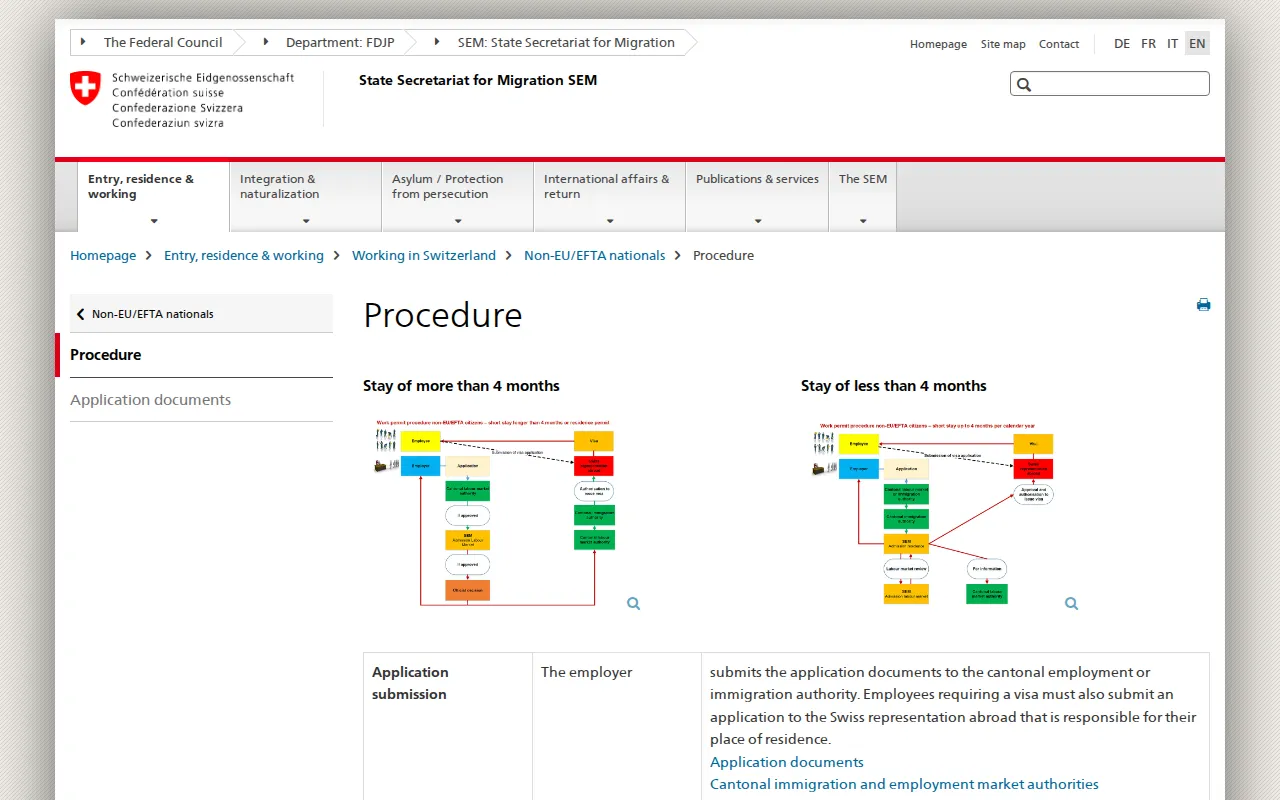This screenshot has height=800, width=1280.
Task: Open Cantonal immigration and employment market authorities link
Action: [x=904, y=784]
